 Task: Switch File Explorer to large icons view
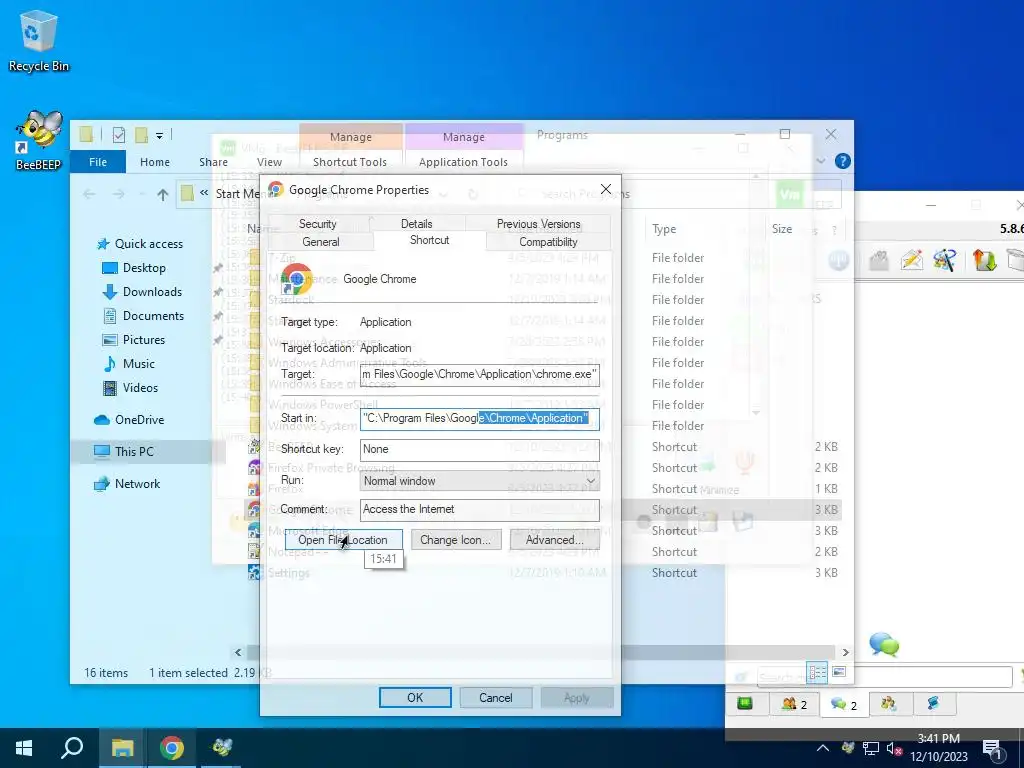point(839,672)
